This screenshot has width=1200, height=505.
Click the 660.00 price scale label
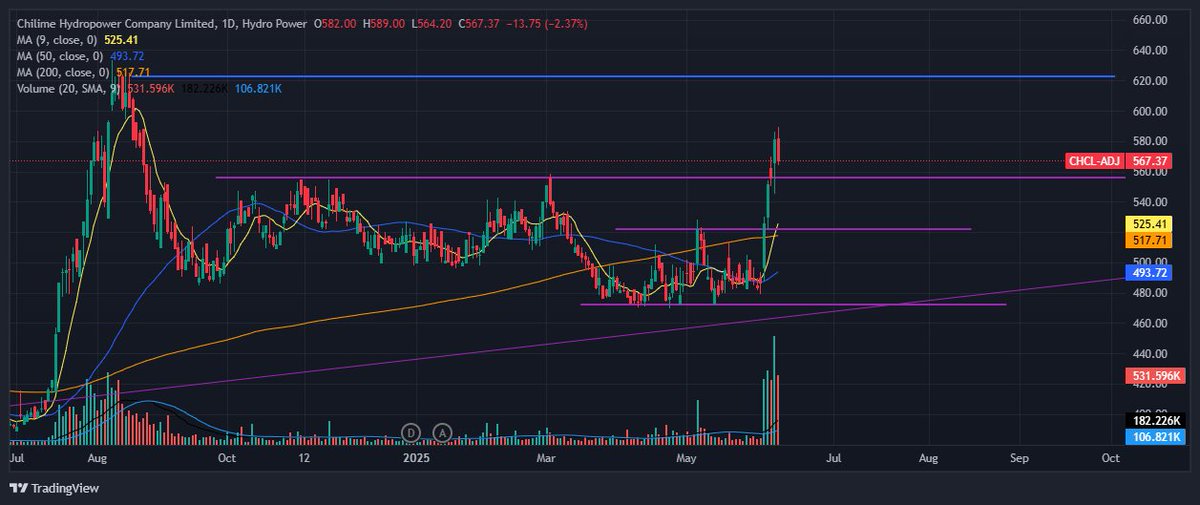coord(1151,20)
